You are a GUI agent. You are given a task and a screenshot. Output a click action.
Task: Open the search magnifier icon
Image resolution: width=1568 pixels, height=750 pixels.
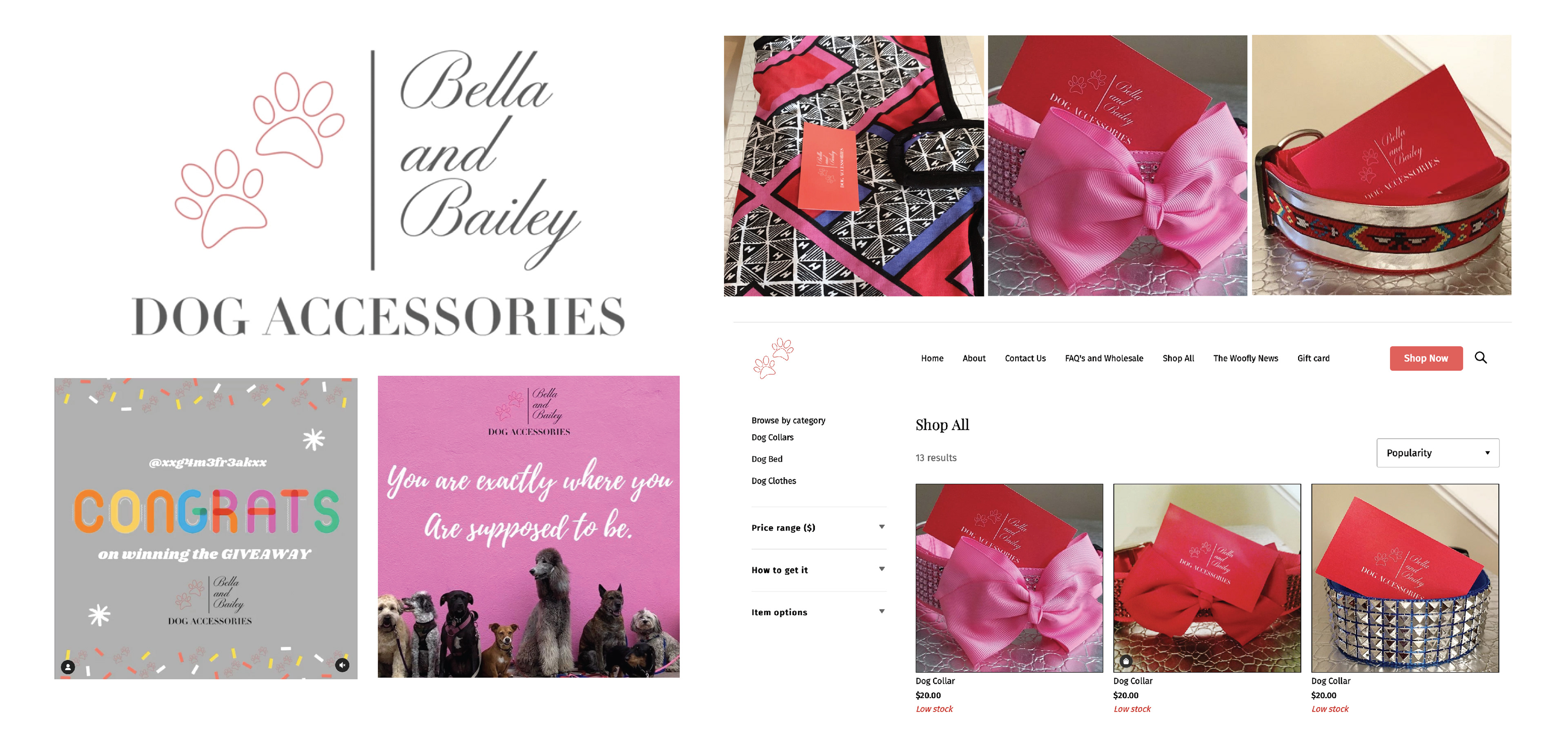pyautogui.click(x=1480, y=358)
